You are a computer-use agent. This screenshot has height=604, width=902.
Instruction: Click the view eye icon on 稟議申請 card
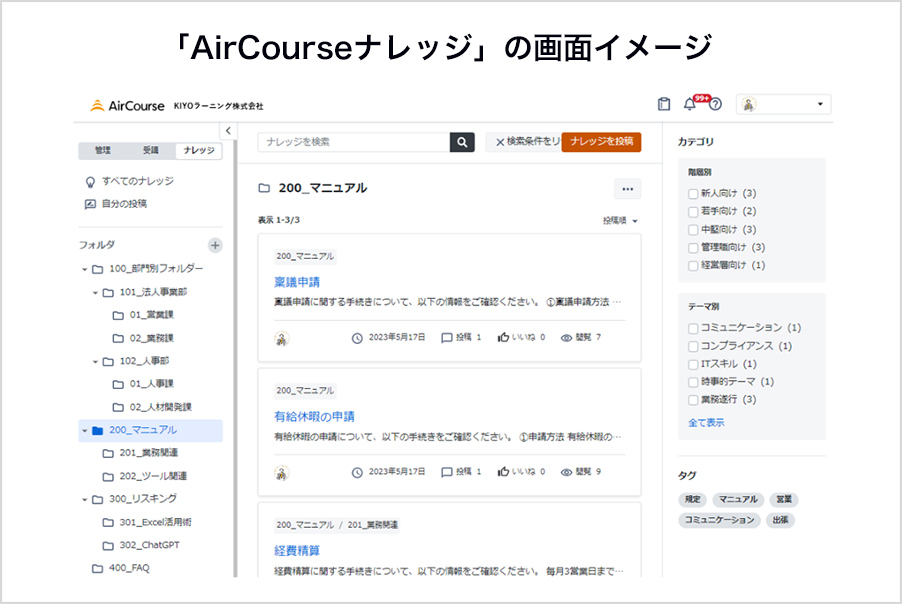pos(566,338)
